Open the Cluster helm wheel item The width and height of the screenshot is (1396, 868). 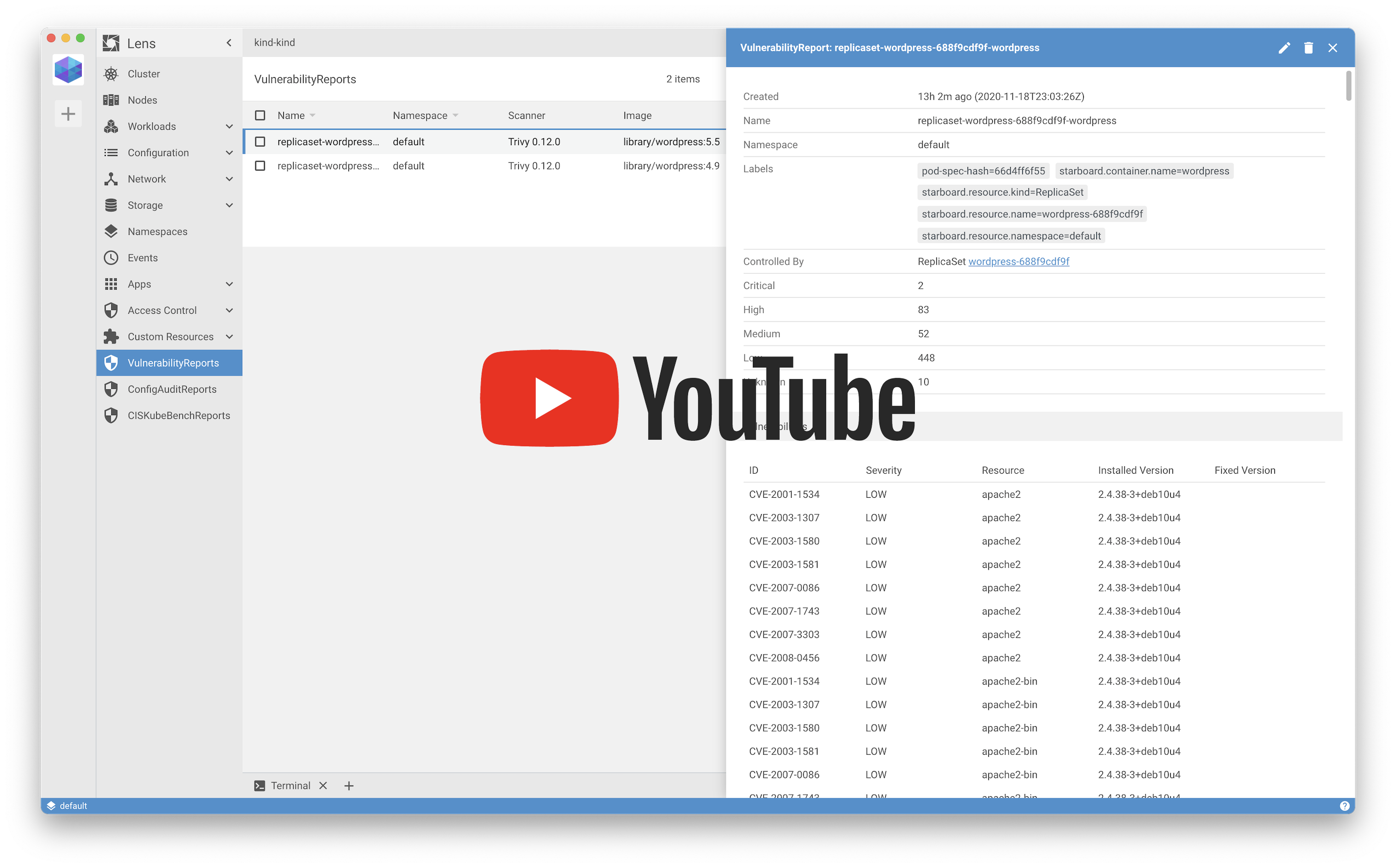coord(144,73)
